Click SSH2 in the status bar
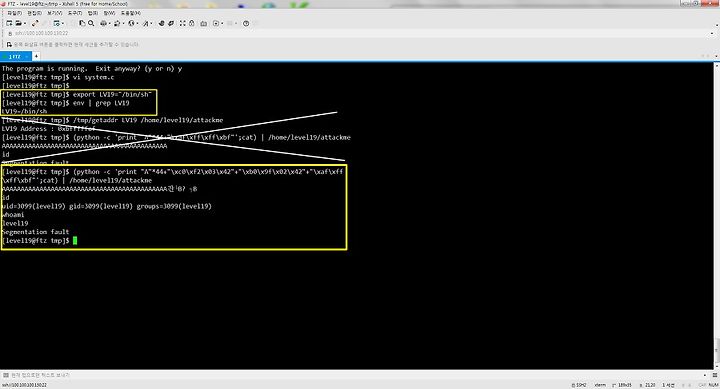The width and height of the screenshot is (720, 389). 580,385
